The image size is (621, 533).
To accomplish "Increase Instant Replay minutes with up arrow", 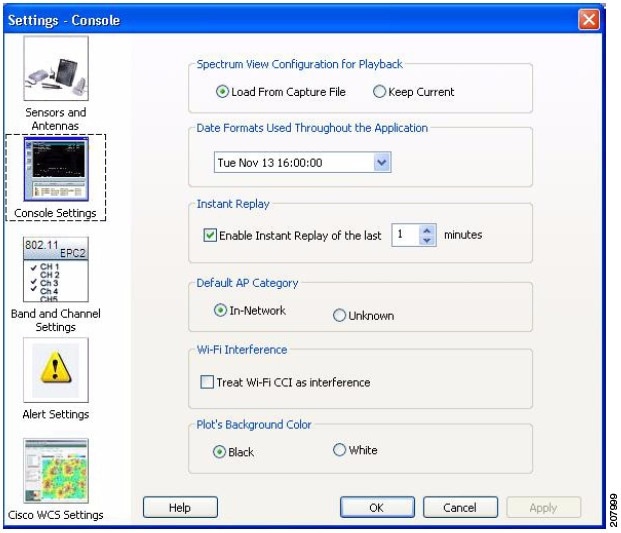I will pyautogui.click(x=427, y=230).
